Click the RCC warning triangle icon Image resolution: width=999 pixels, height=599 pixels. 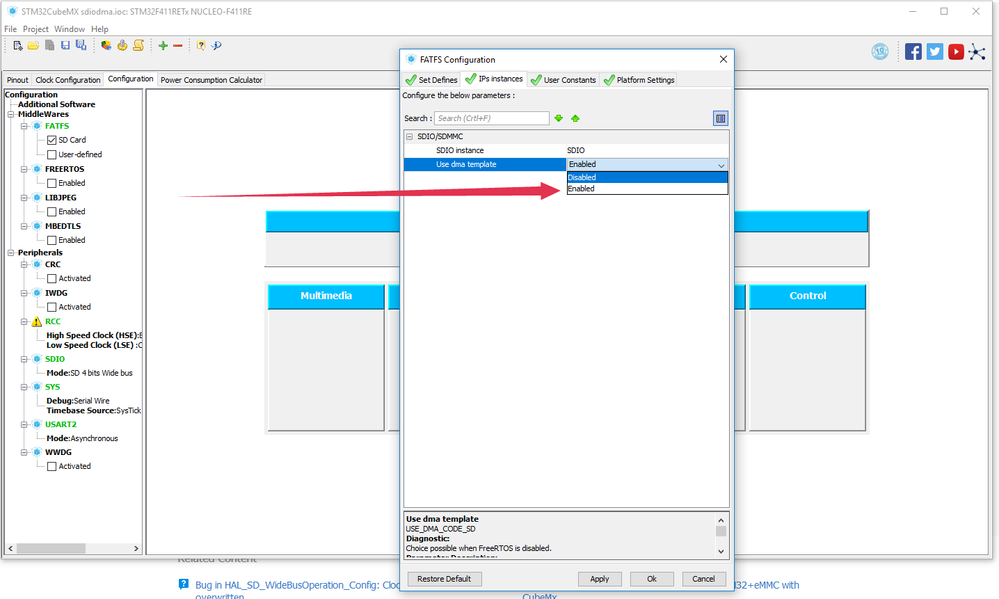37,322
